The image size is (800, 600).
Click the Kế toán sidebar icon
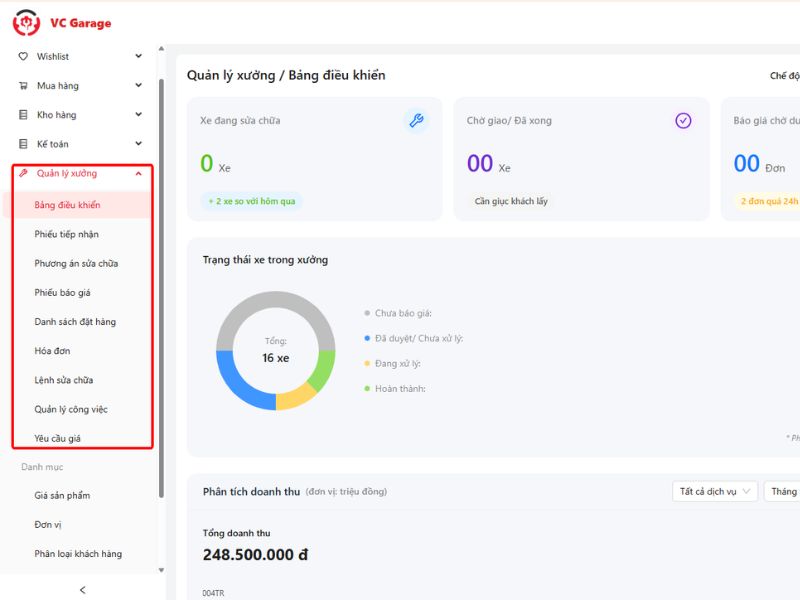(23, 144)
